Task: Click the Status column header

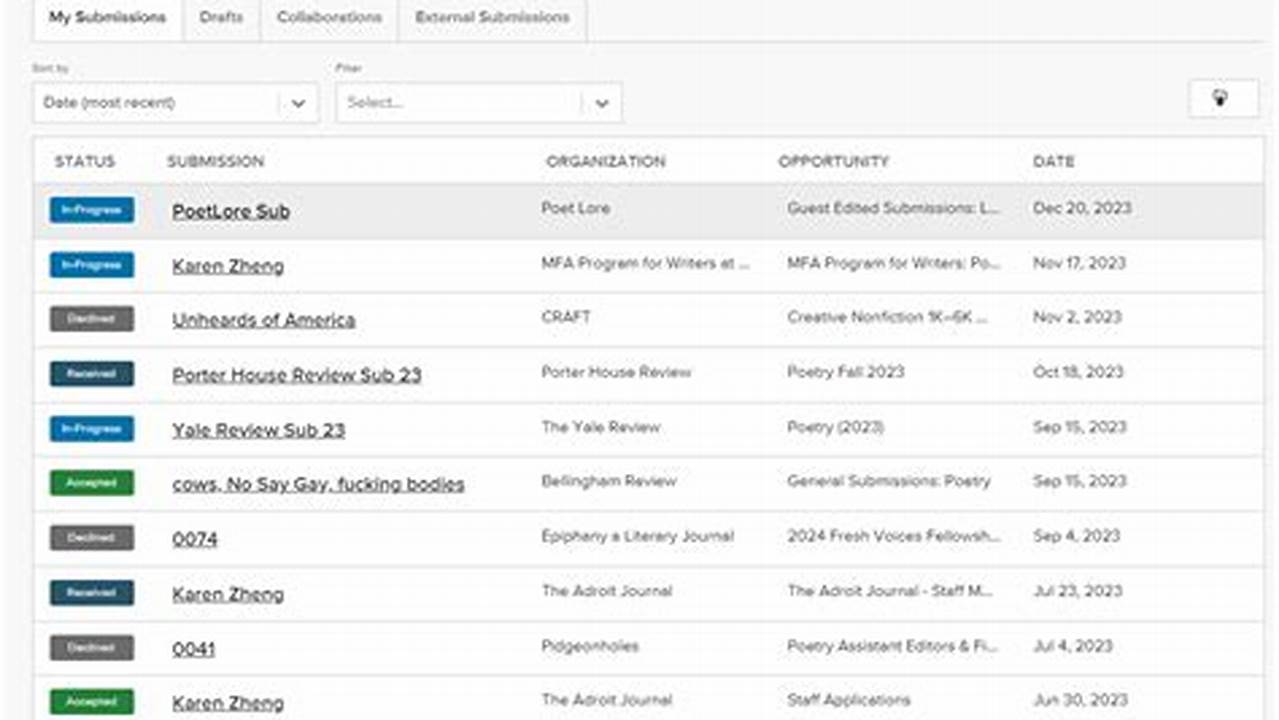Action: (84, 161)
